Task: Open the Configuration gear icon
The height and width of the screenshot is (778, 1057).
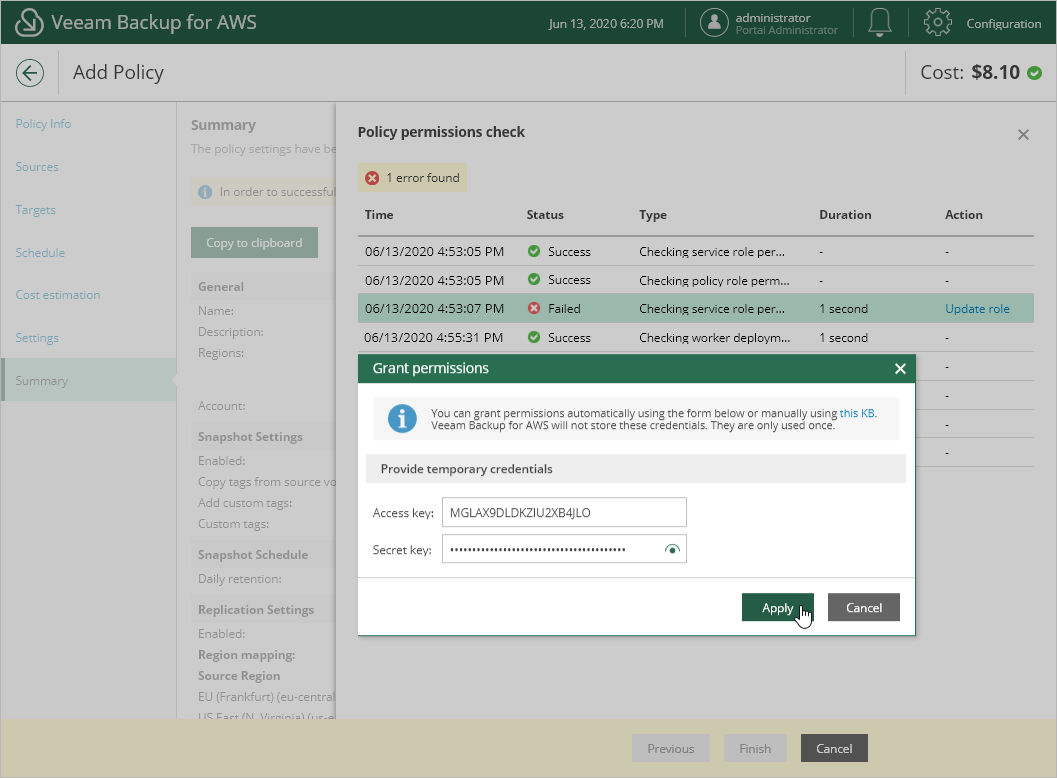Action: point(937,22)
